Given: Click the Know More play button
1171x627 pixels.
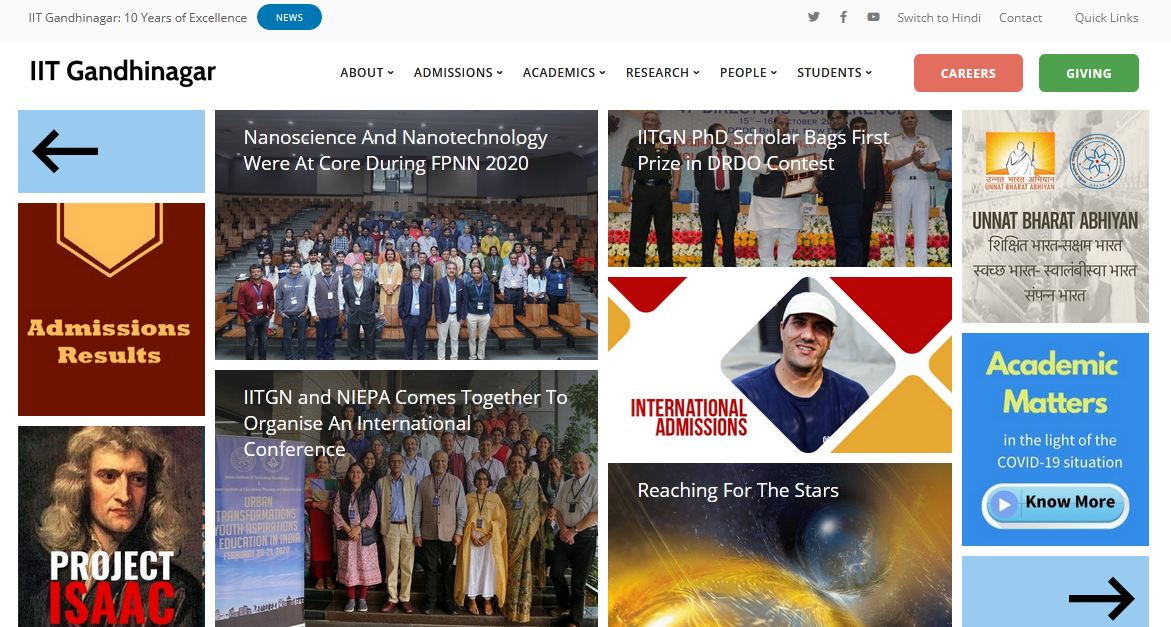Looking at the screenshot, I should click(1055, 505).
